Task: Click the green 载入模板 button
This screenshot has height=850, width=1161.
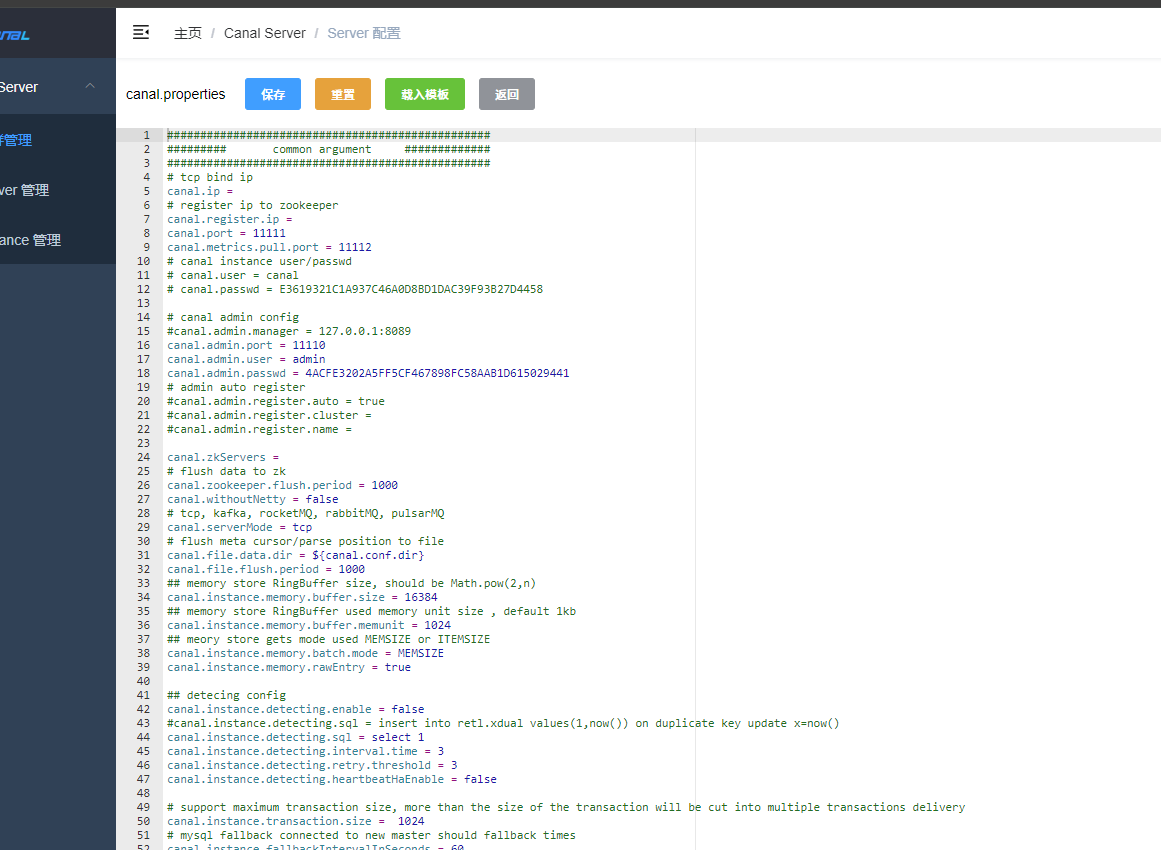Action: (424, 94)
